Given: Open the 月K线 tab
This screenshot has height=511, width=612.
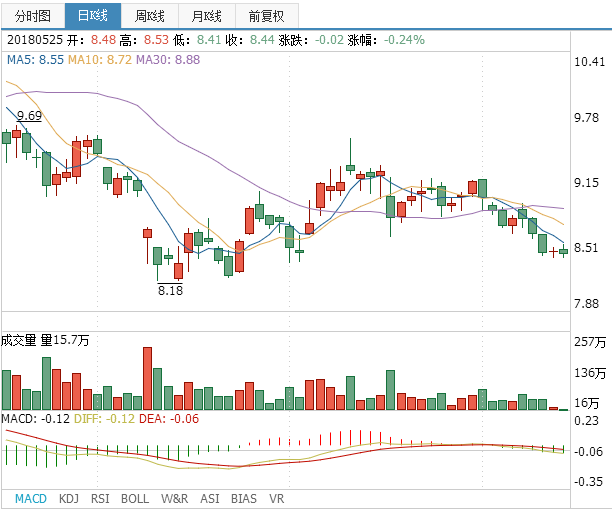Looking at the screenshot, I should [207, 16].
